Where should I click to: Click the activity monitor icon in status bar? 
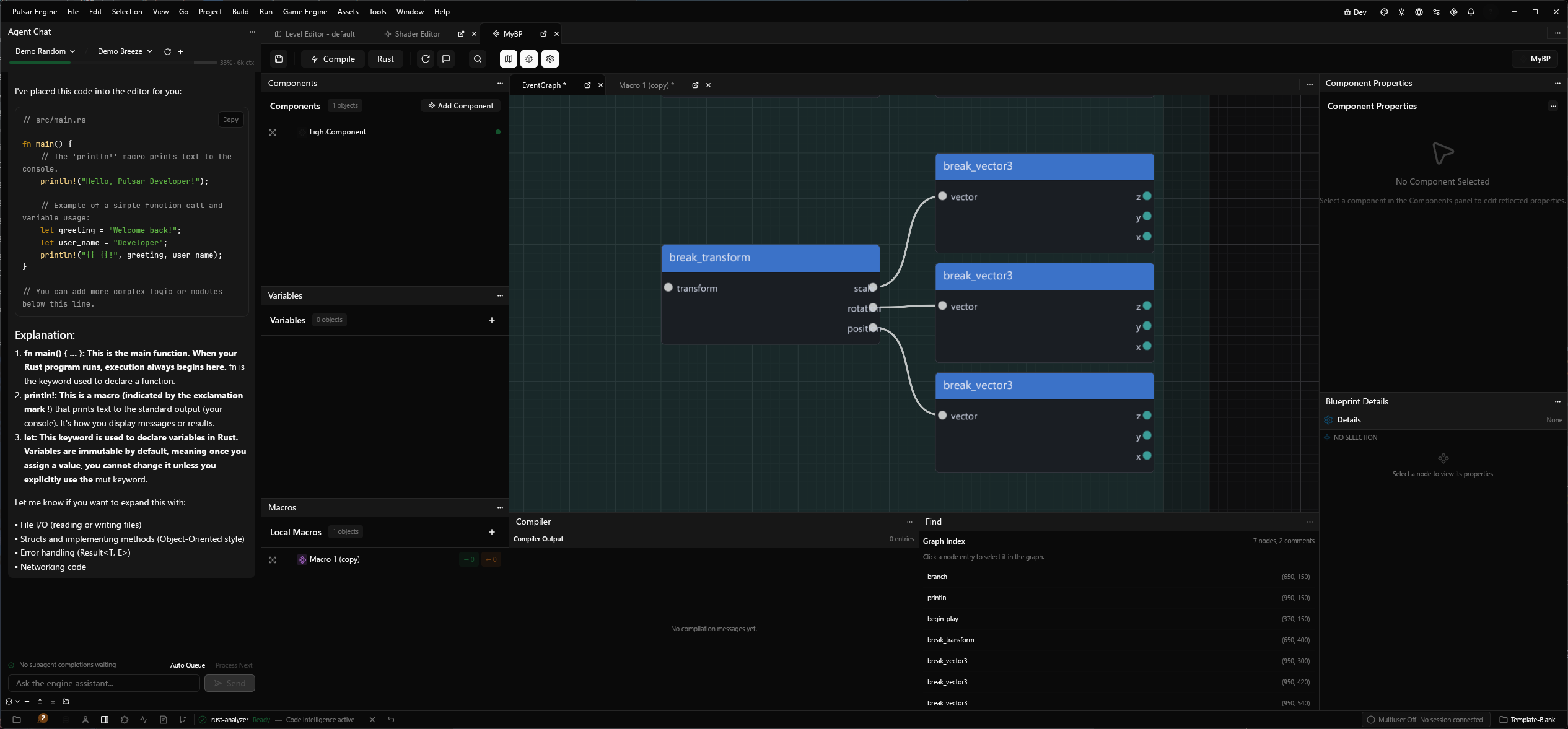pos(144,720)
